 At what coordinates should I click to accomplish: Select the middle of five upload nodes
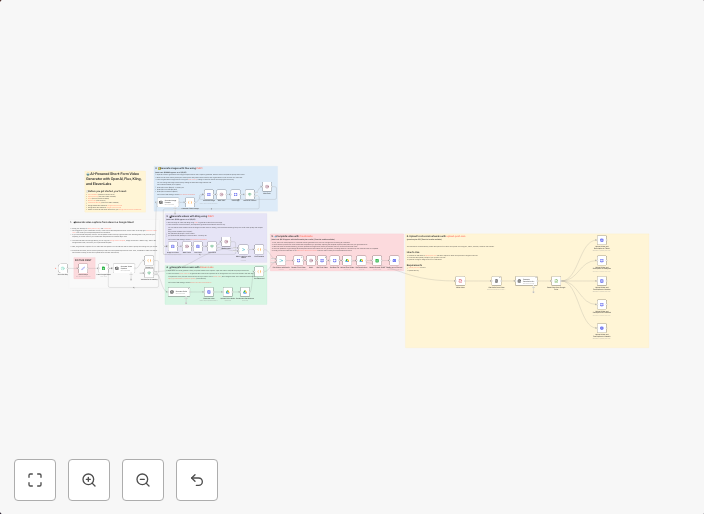(x=601, y=282)
